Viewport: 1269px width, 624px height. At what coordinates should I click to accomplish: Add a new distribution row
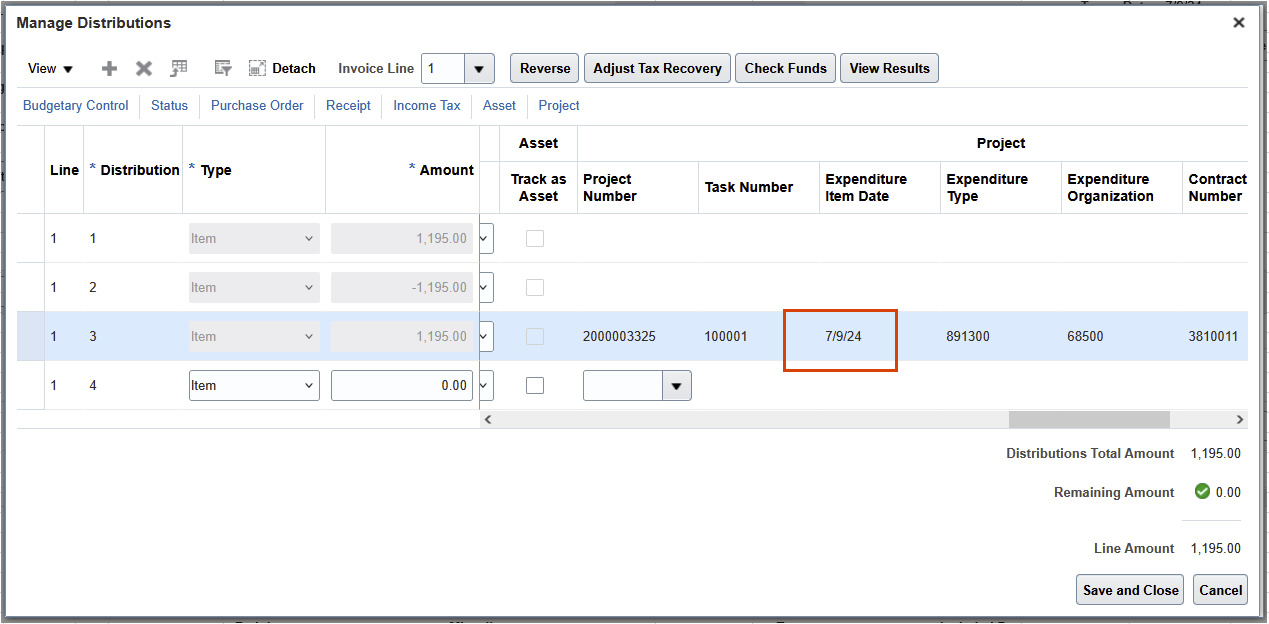click(x=108, y=68)
